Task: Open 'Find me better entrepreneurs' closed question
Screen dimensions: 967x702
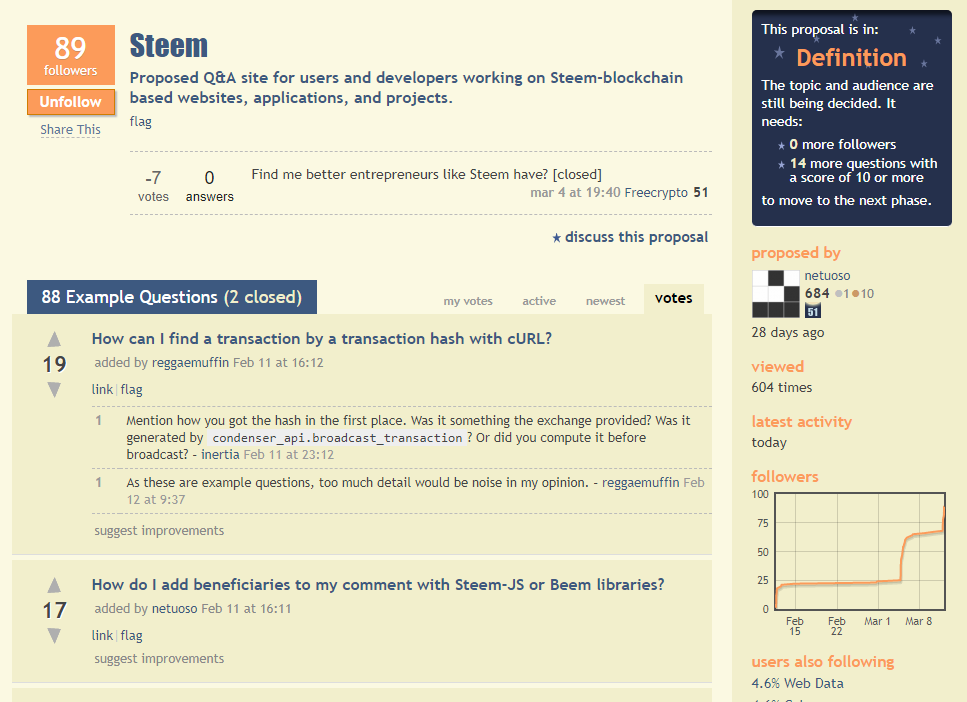Action: pyautogui.click(x=426, y=175)
